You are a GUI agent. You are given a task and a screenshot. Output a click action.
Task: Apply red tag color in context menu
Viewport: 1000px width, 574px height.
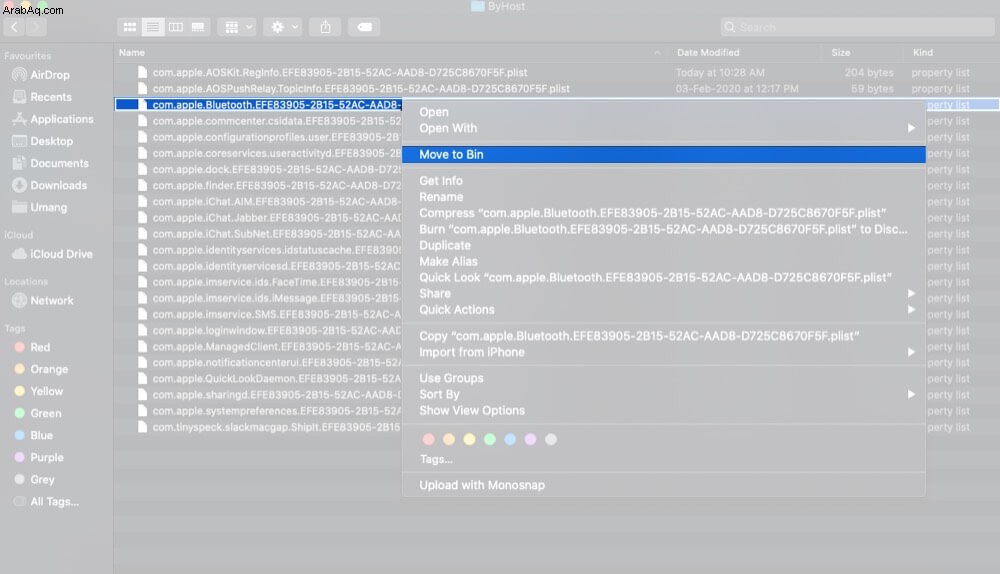click(429, 439)
